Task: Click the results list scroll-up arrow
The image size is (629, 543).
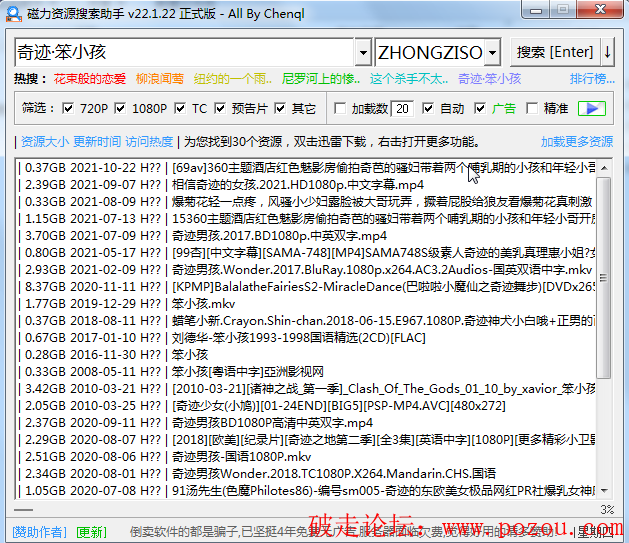Action: (604, 168)
